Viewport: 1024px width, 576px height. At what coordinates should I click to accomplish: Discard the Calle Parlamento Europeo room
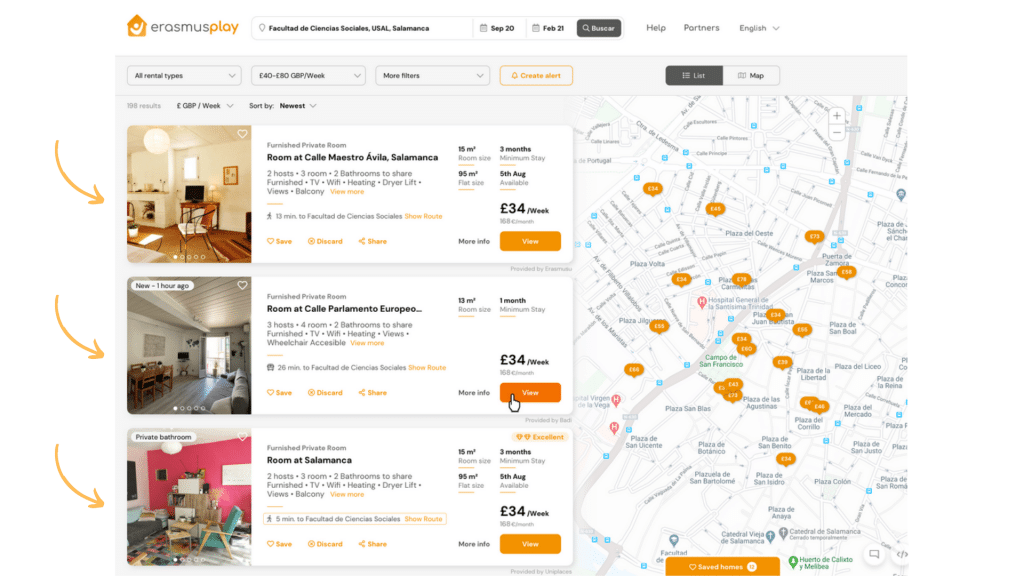pyautogui.click(x=325, y=393)
